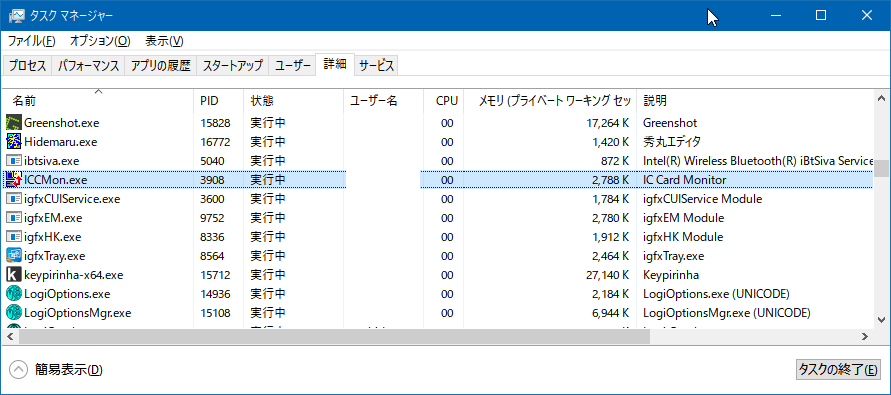This screenshot has width=891, height=395.
Task: Click the description igfxCUIService Module
Action: click(x=702, y=199)
